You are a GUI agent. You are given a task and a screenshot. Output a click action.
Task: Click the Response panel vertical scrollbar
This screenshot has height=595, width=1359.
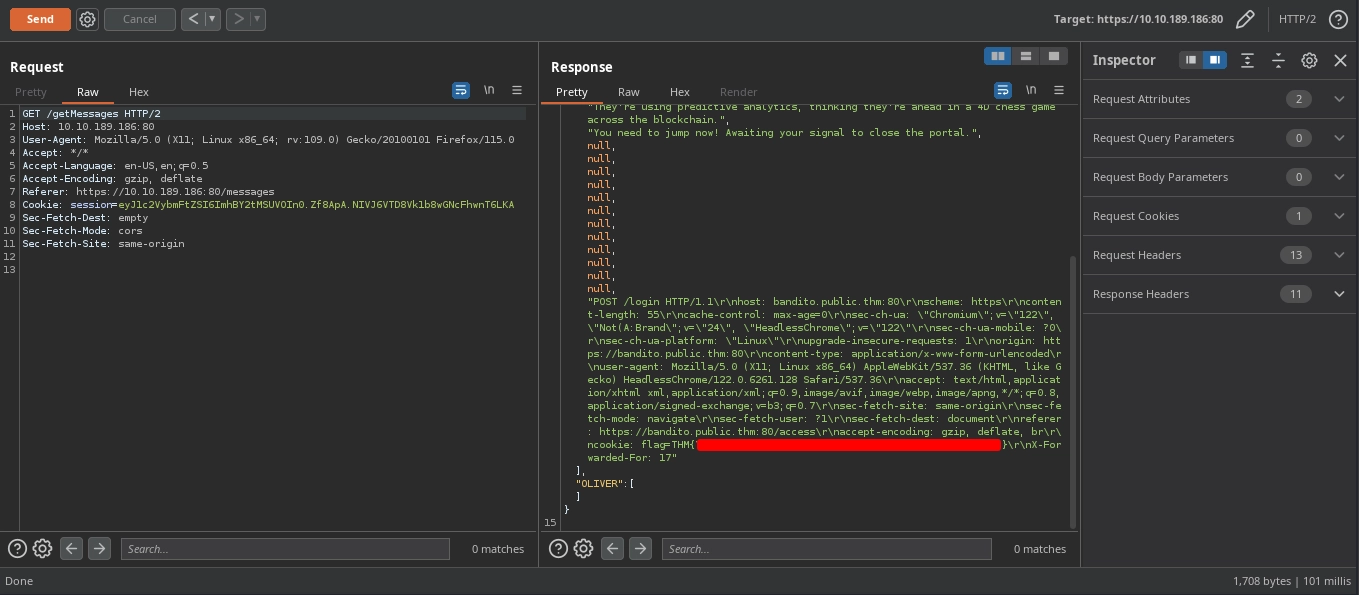tap(1074, 390)
